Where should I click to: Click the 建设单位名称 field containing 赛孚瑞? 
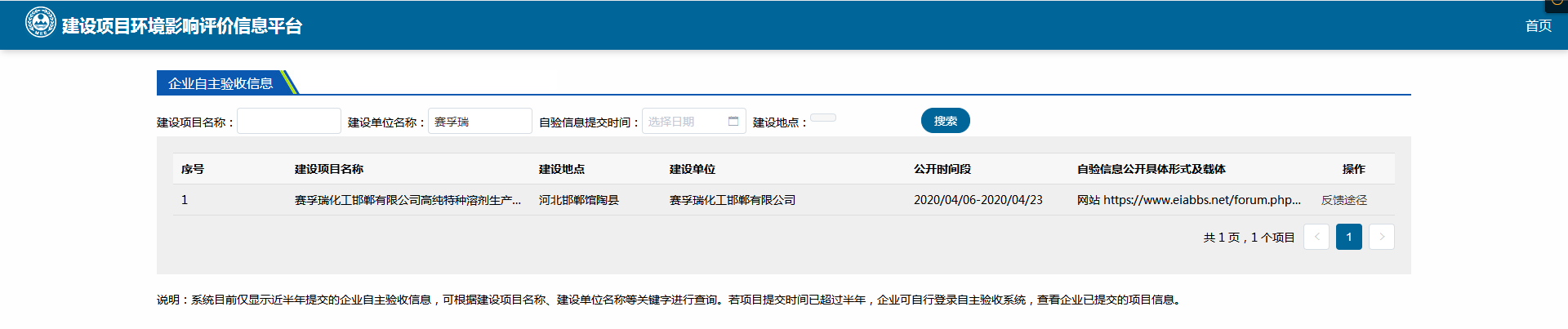[x=480, y=121]
